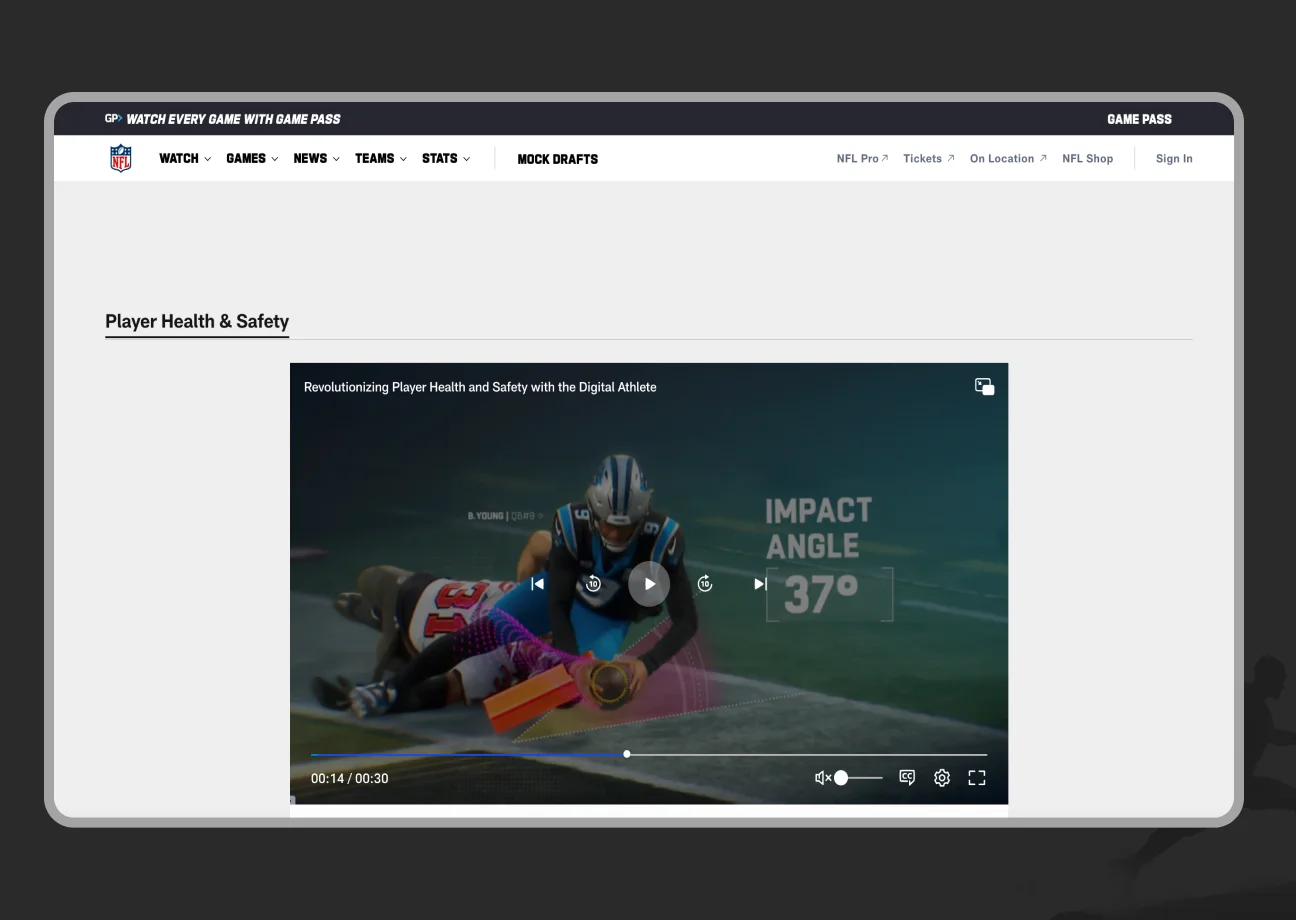Toggle closed captions on the video
Screen dimensions: 1296x920
coord(907,778)
